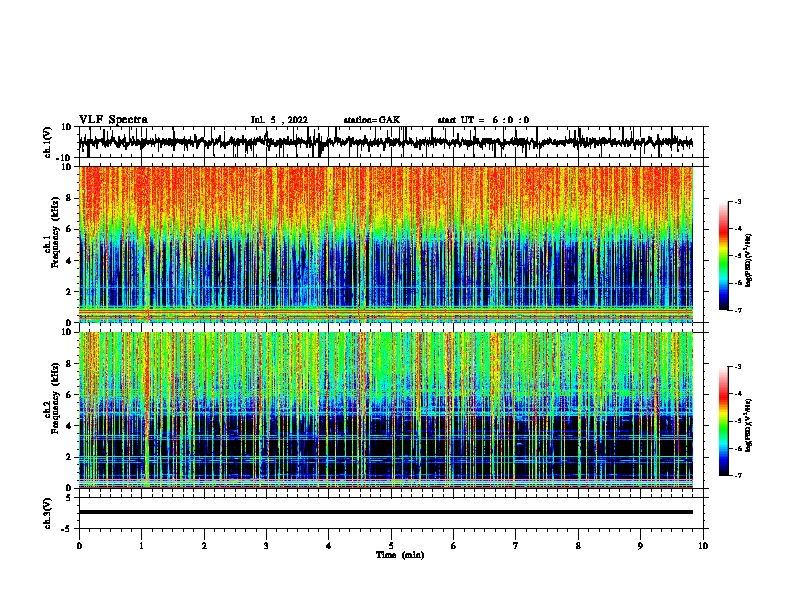Click the time-axis tick label "6"

tap(454, 546)
